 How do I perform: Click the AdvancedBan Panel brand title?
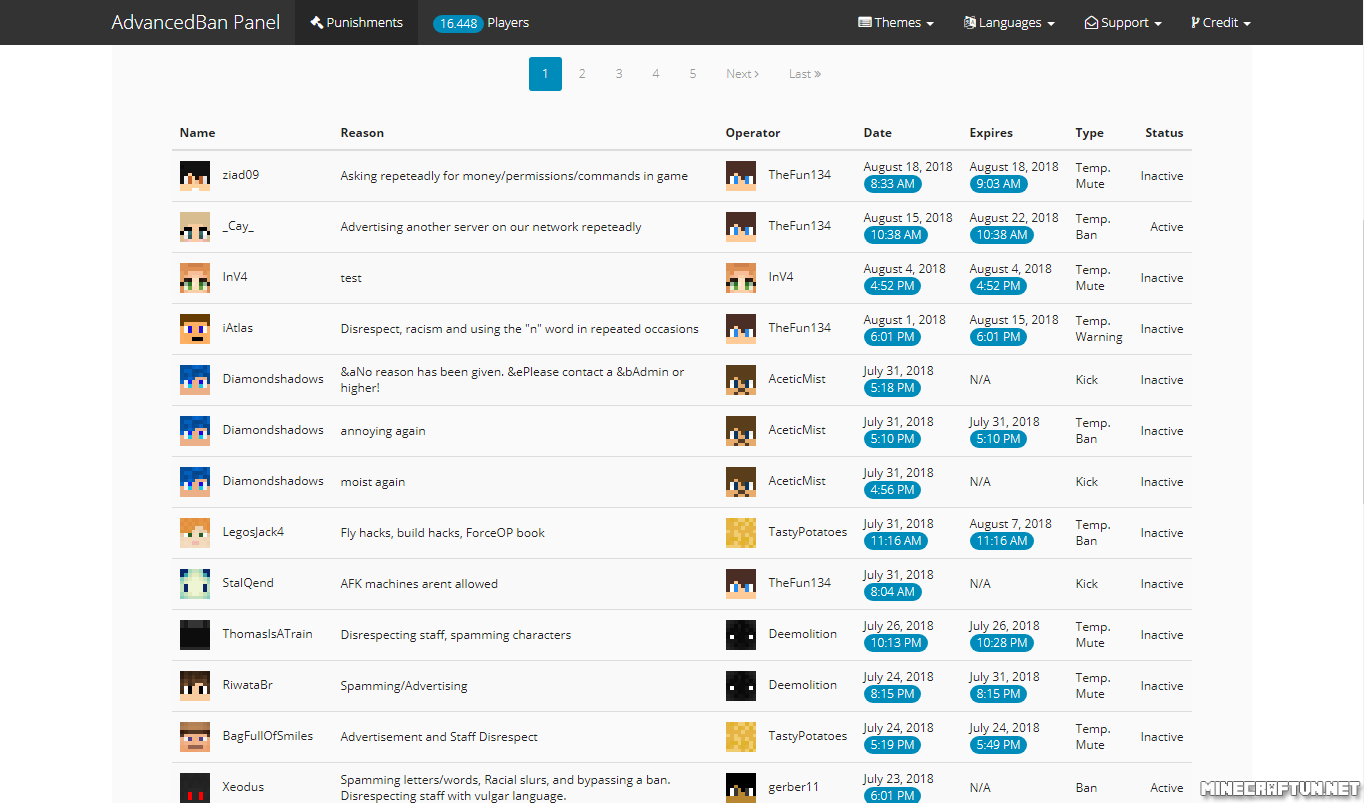click(x=196, y=22)
